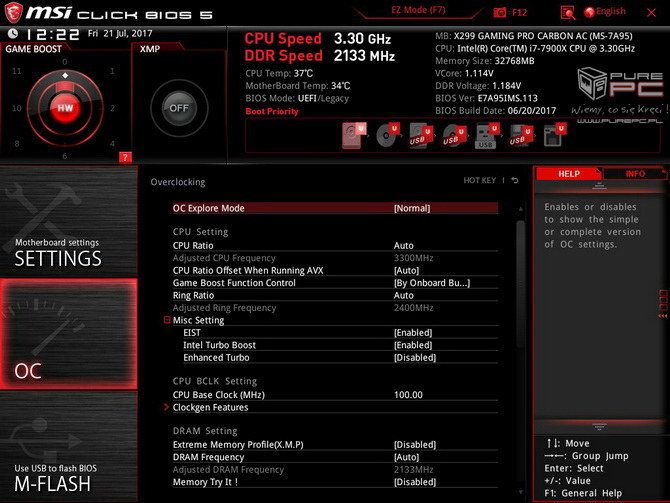Toggle the GAME BOOST HW knob

tap(65, 108)
